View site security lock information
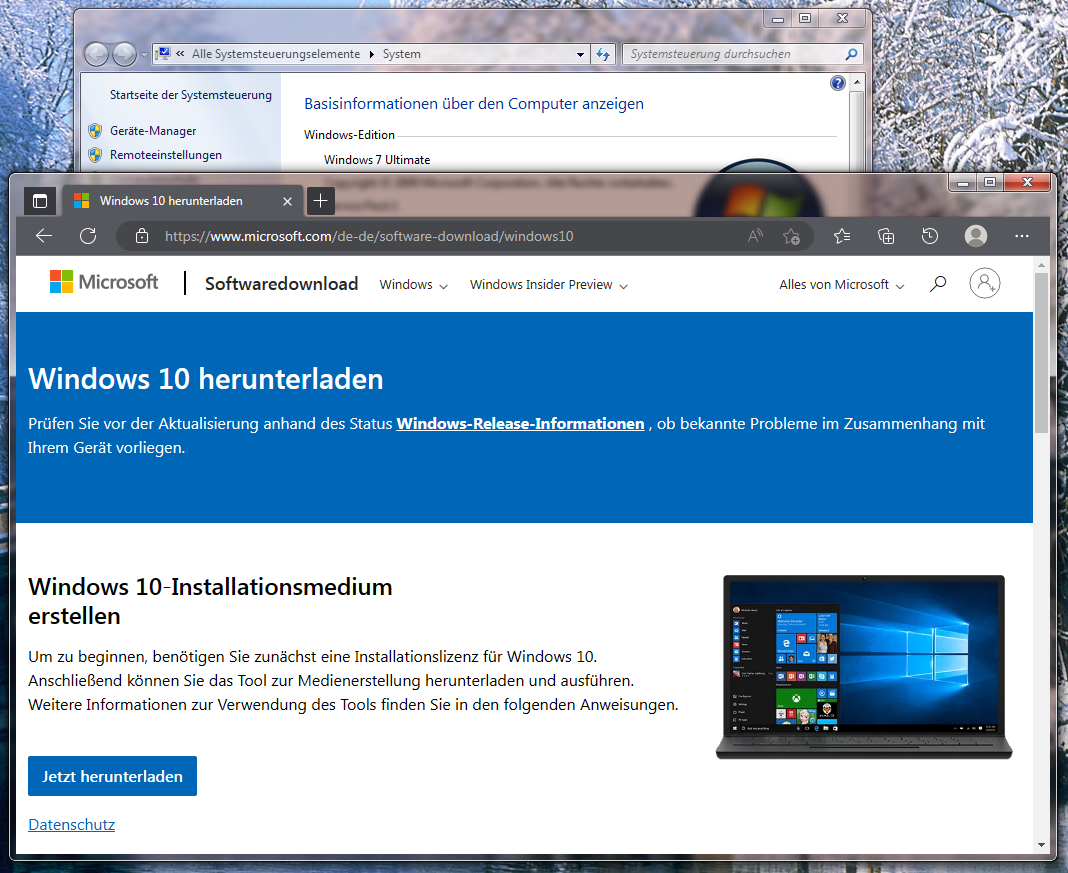This screenshot has width=1068, height=873. pos(142,236)
